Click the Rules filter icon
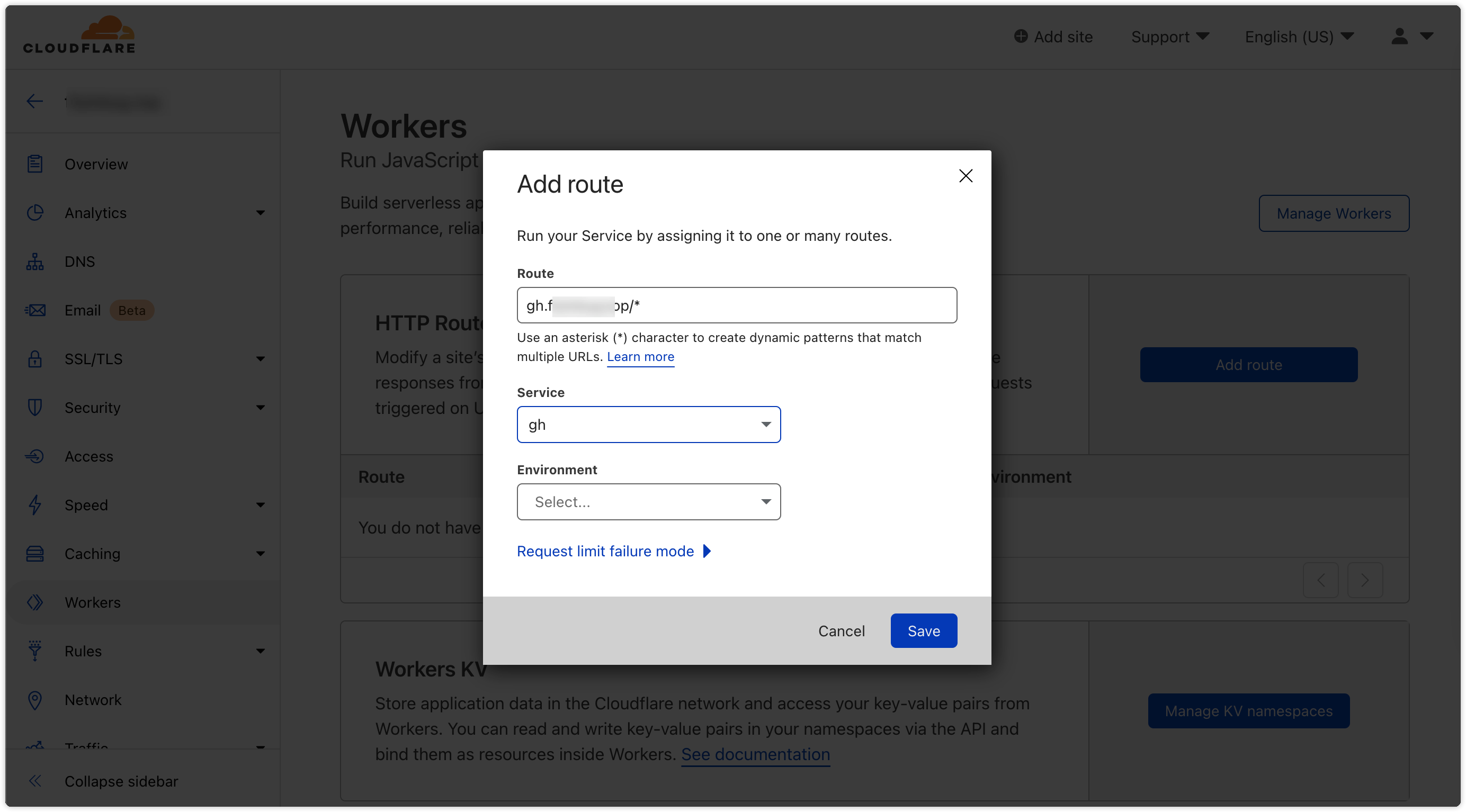 (35, 651)
